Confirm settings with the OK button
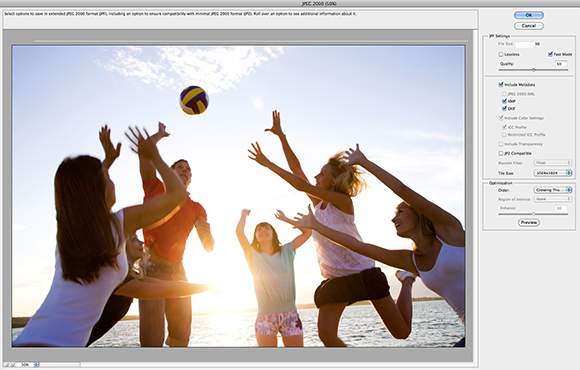This screenshot has width=580, height=370. click(529, 15)
